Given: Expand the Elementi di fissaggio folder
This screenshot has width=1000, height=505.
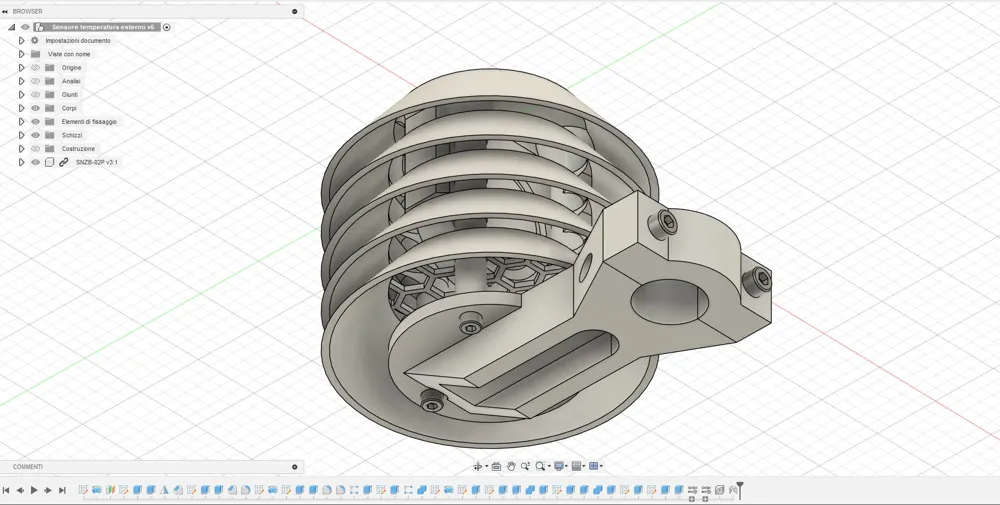Looking at the screenshot, I should point(22,122).
